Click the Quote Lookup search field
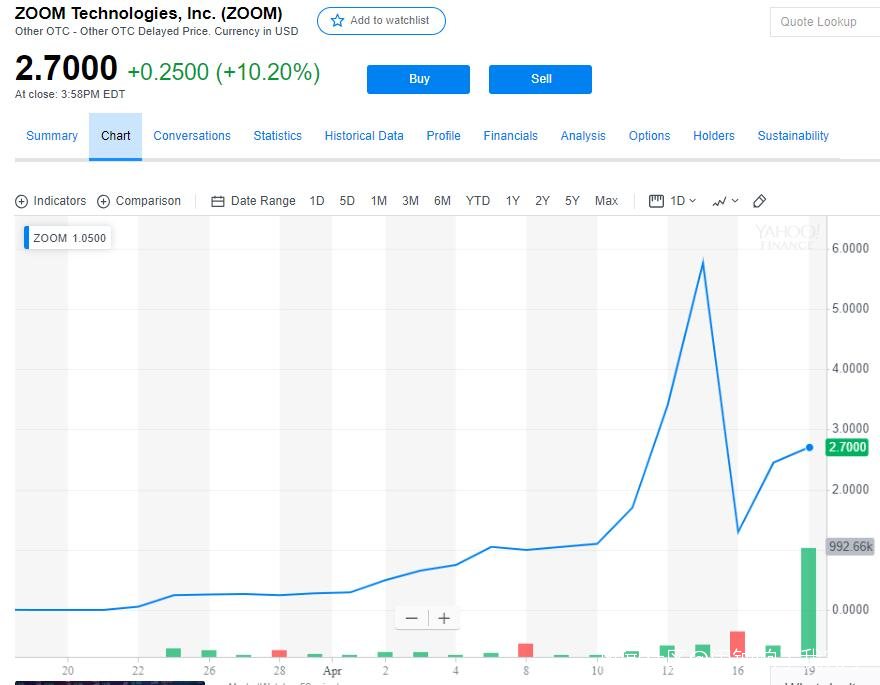 (825, 22)
